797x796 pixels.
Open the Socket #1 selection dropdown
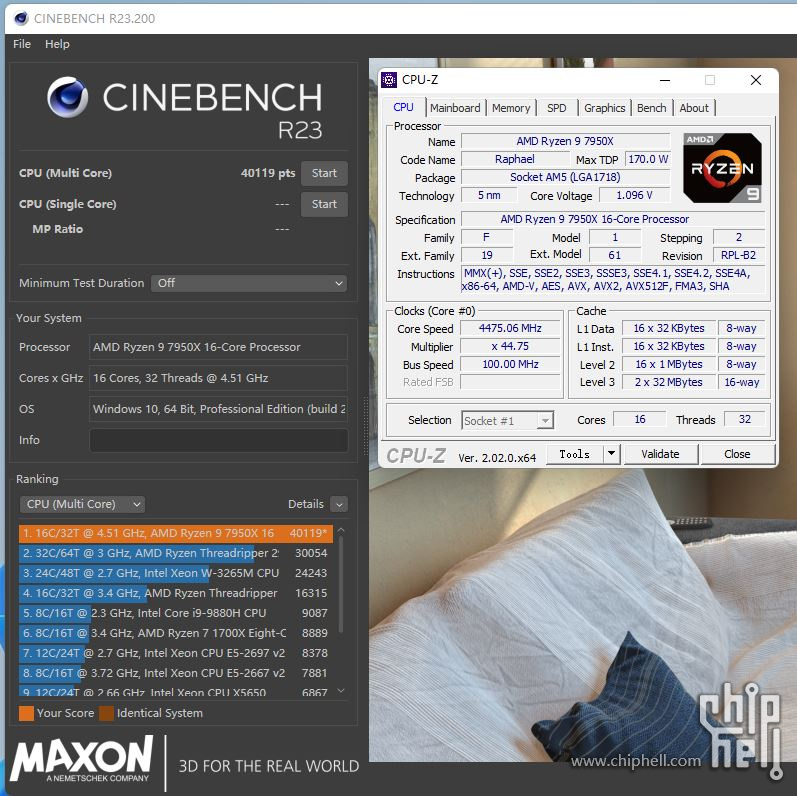coord(507,420)
